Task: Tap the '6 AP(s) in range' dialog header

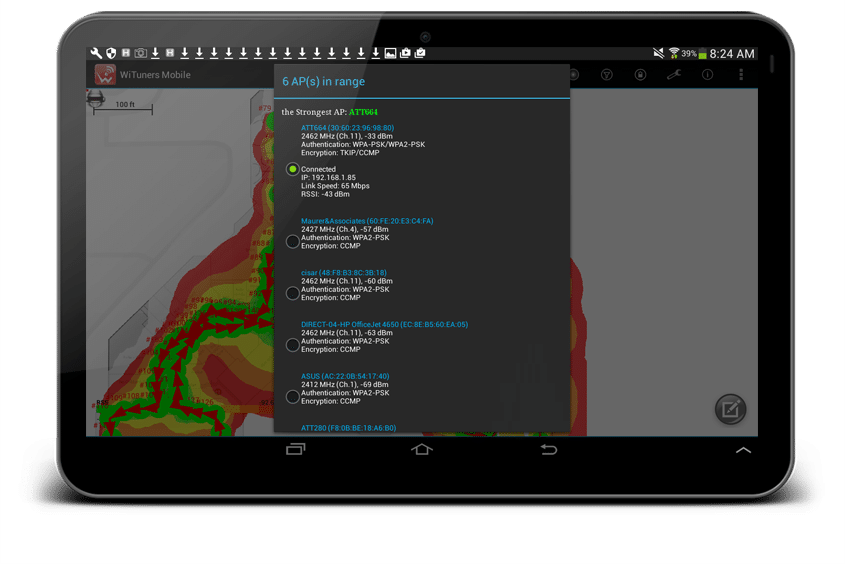Action: point(323,81)
